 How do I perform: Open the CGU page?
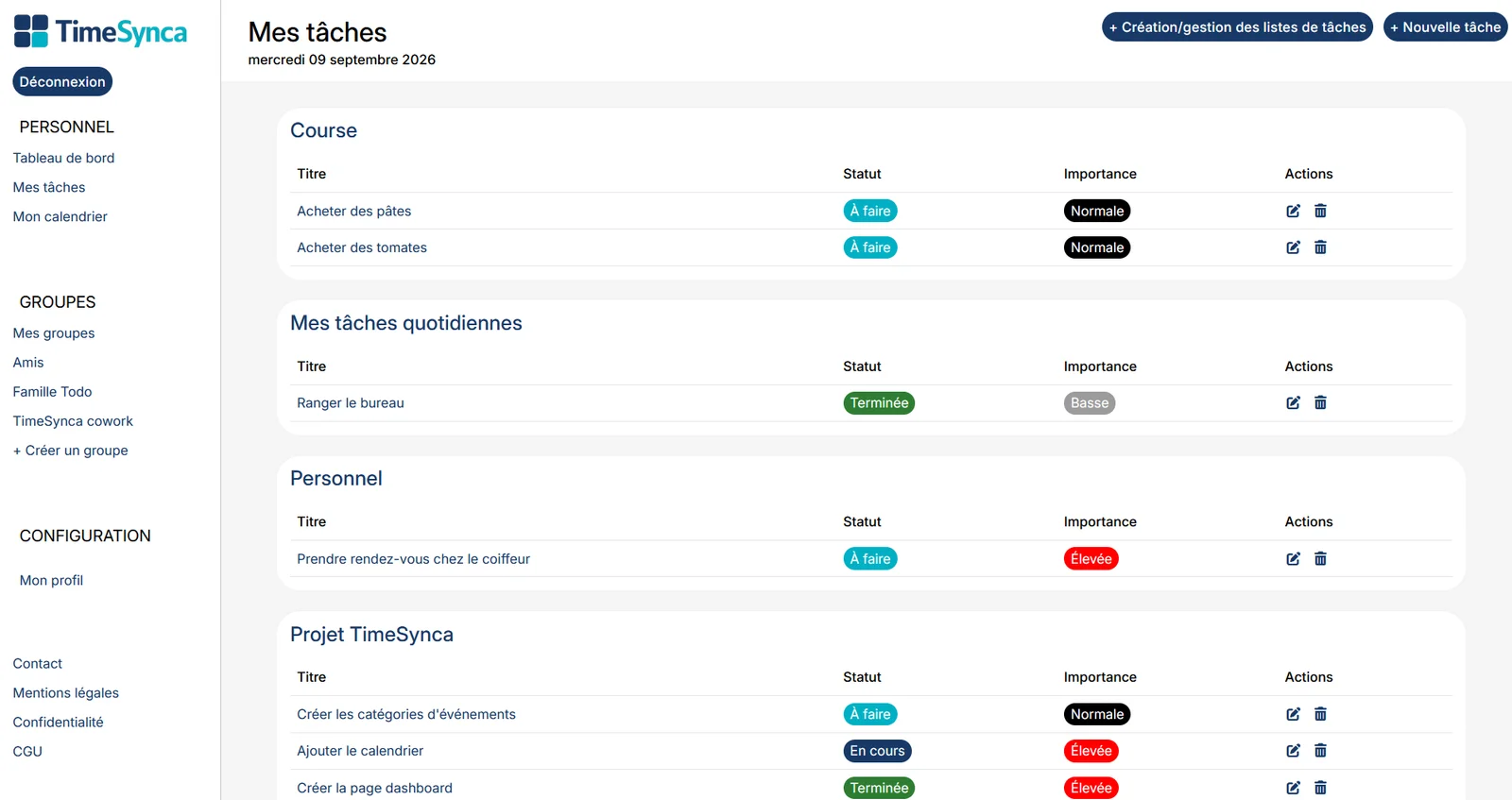tap(27, 752)
